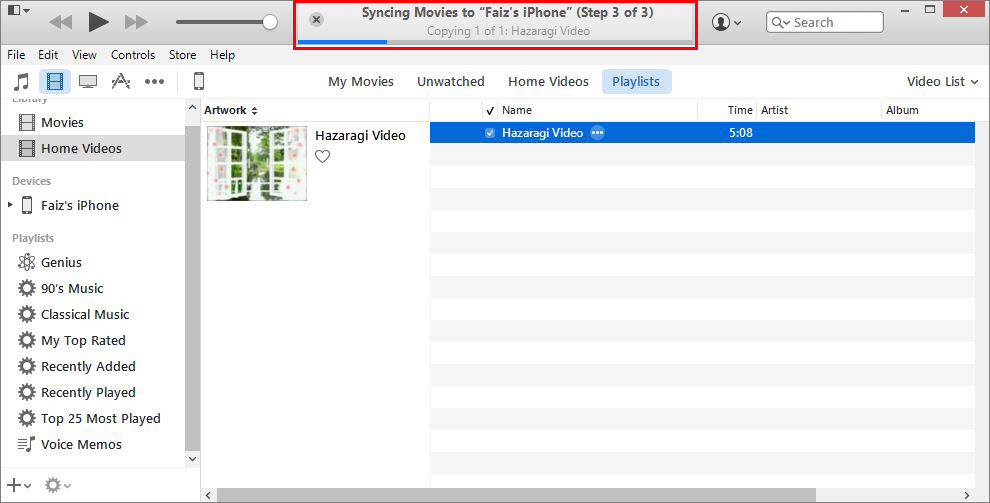Open the More media types ellipsis
The image size is (990, 503).
(x=154, y=81)
